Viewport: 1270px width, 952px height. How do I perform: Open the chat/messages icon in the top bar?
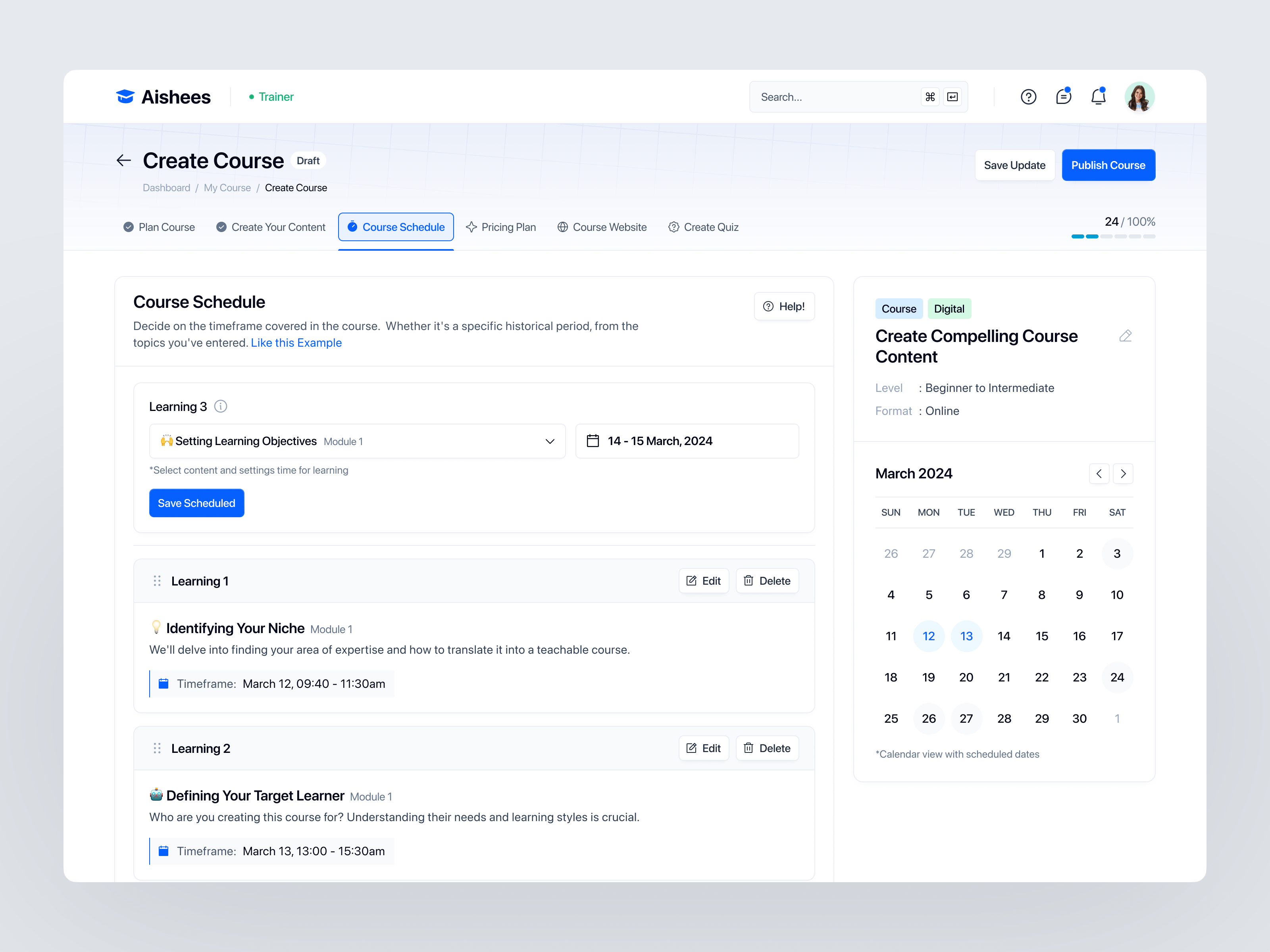click(x=1063, y=96)
